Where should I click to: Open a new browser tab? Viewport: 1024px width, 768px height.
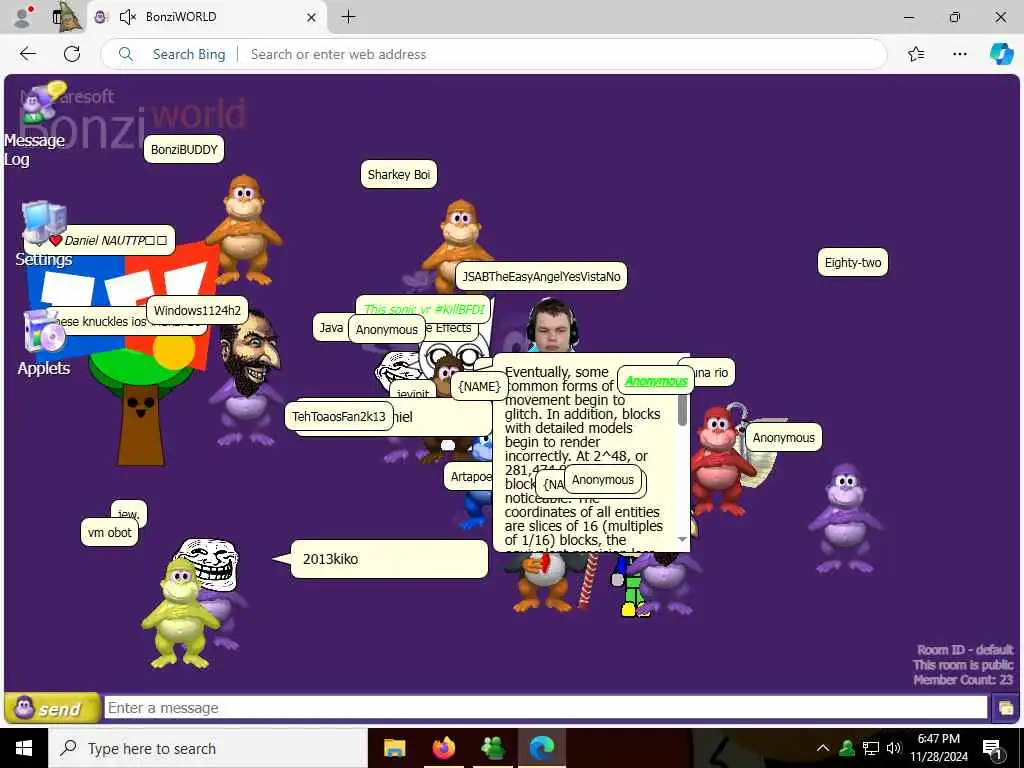tap(349, 17)
